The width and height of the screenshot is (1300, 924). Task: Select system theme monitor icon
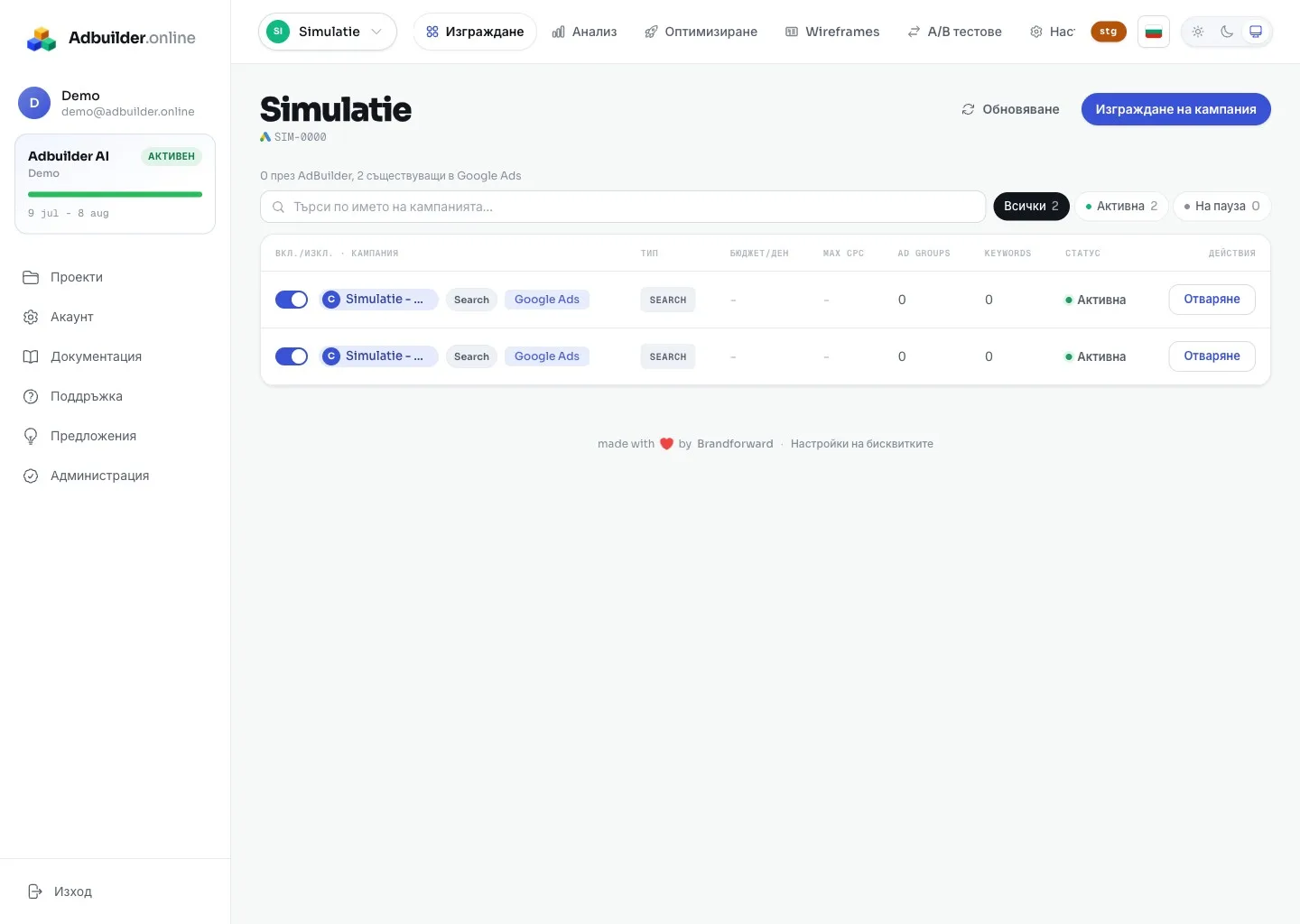tap(1256, 32)
